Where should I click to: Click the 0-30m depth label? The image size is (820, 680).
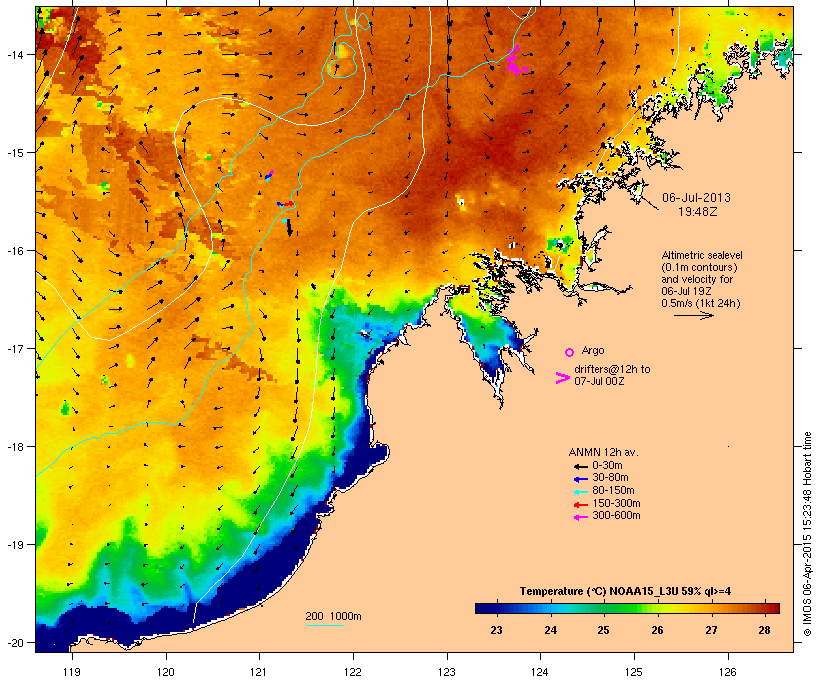coord(607,466)
